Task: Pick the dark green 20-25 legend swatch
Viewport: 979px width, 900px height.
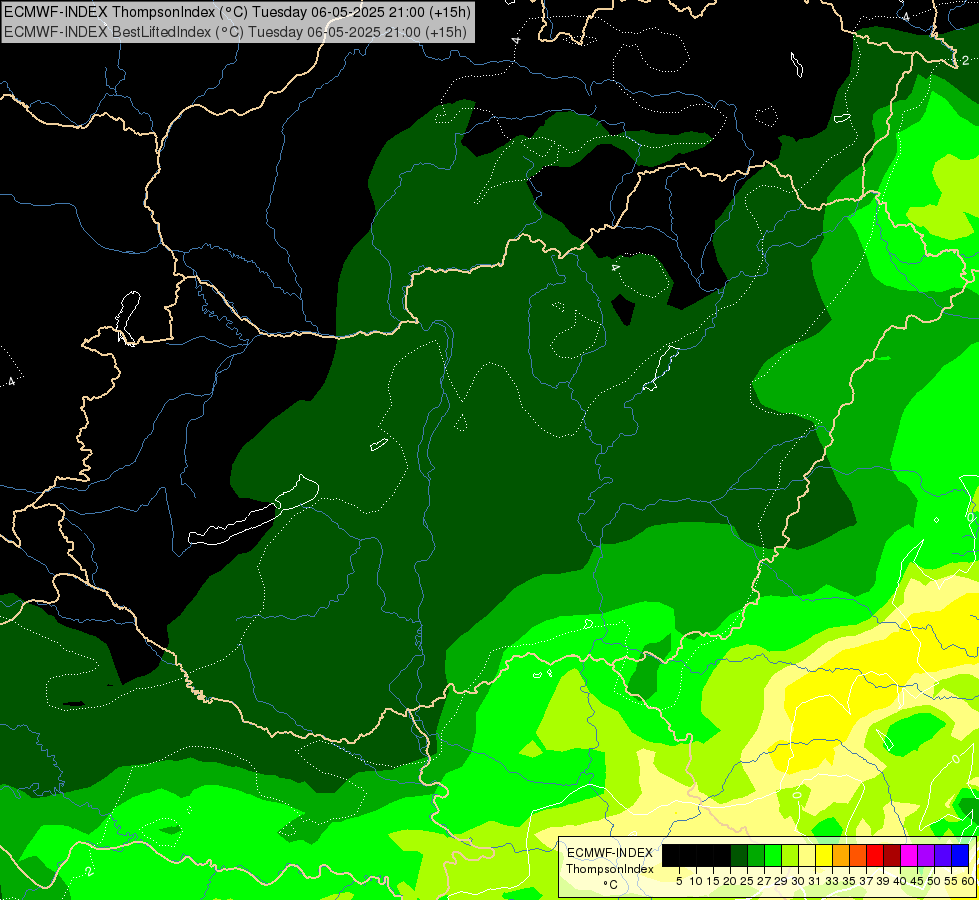Action: point(739,855)
